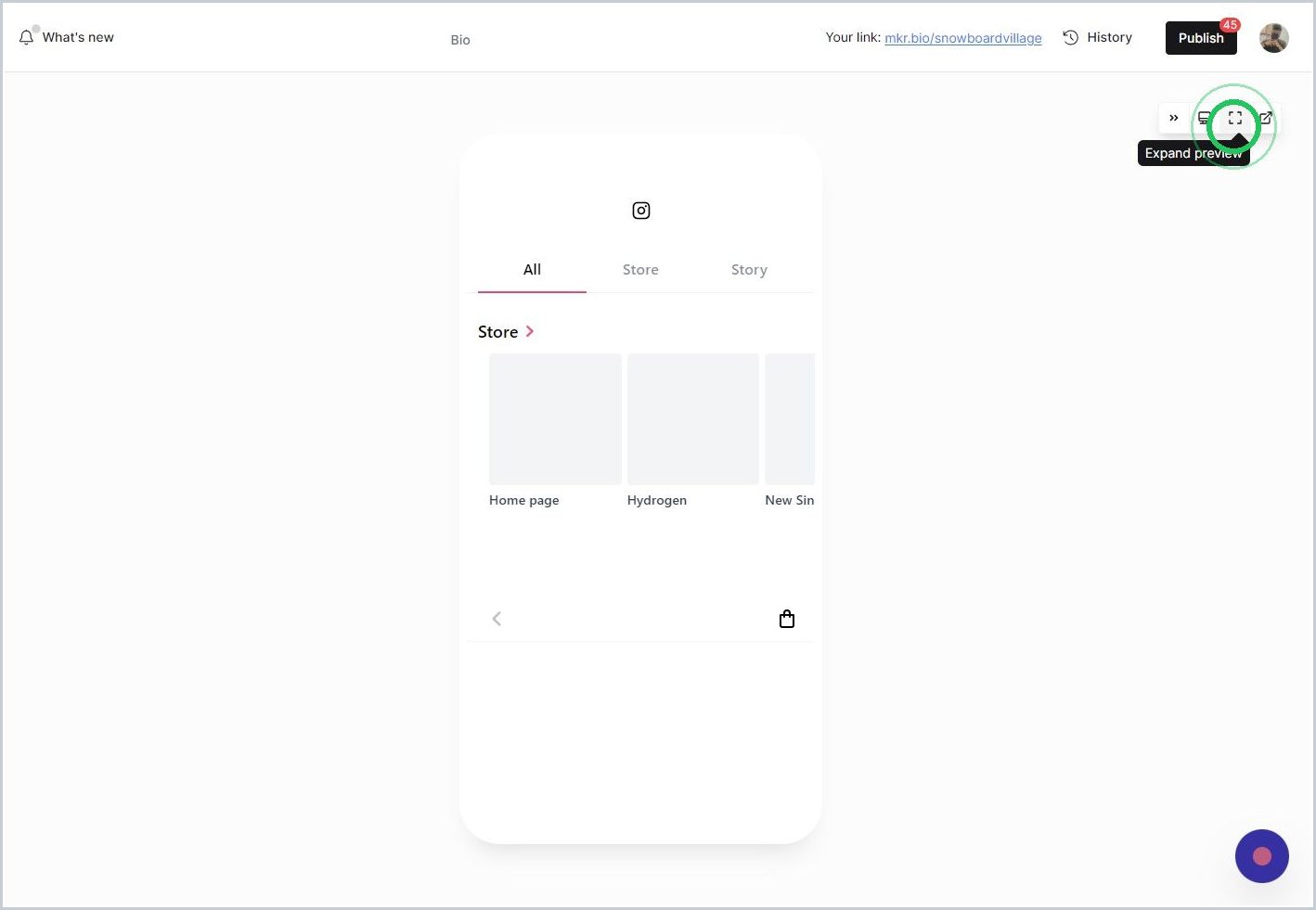Open the preview in a new window
Screen dimensions: 1316x910
point(1266,118)
